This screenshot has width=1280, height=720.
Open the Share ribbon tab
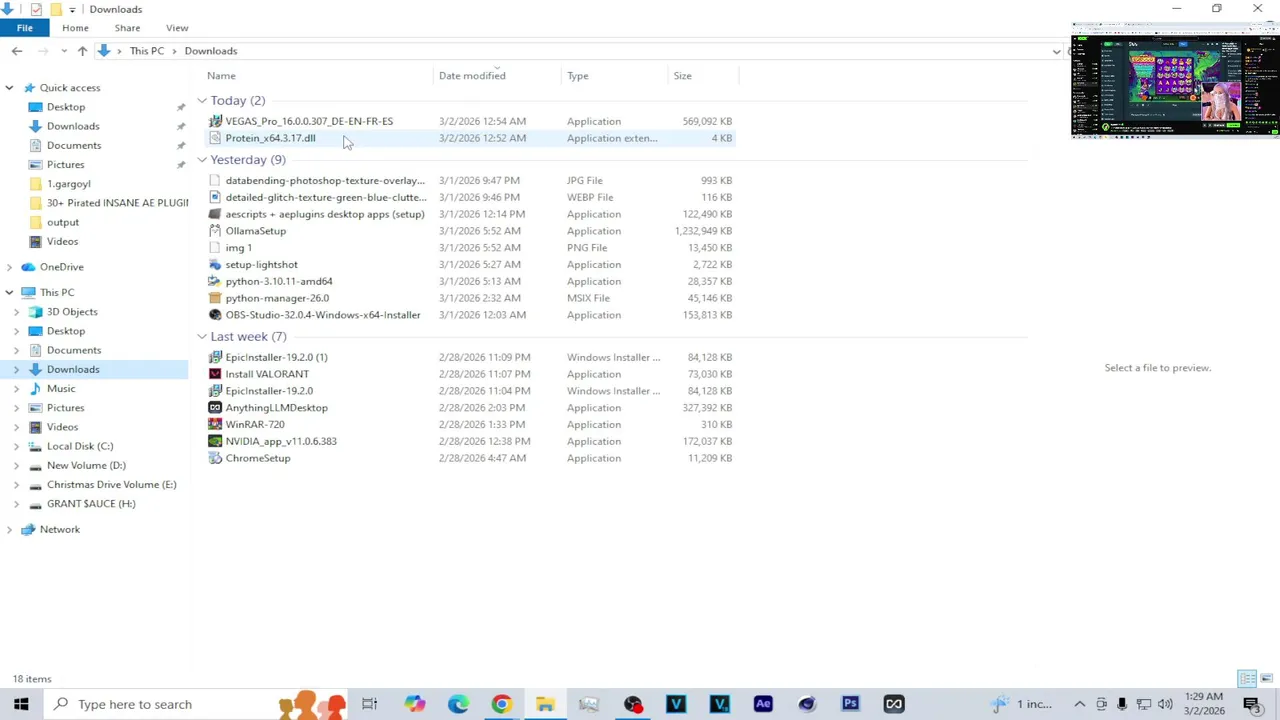127,28
